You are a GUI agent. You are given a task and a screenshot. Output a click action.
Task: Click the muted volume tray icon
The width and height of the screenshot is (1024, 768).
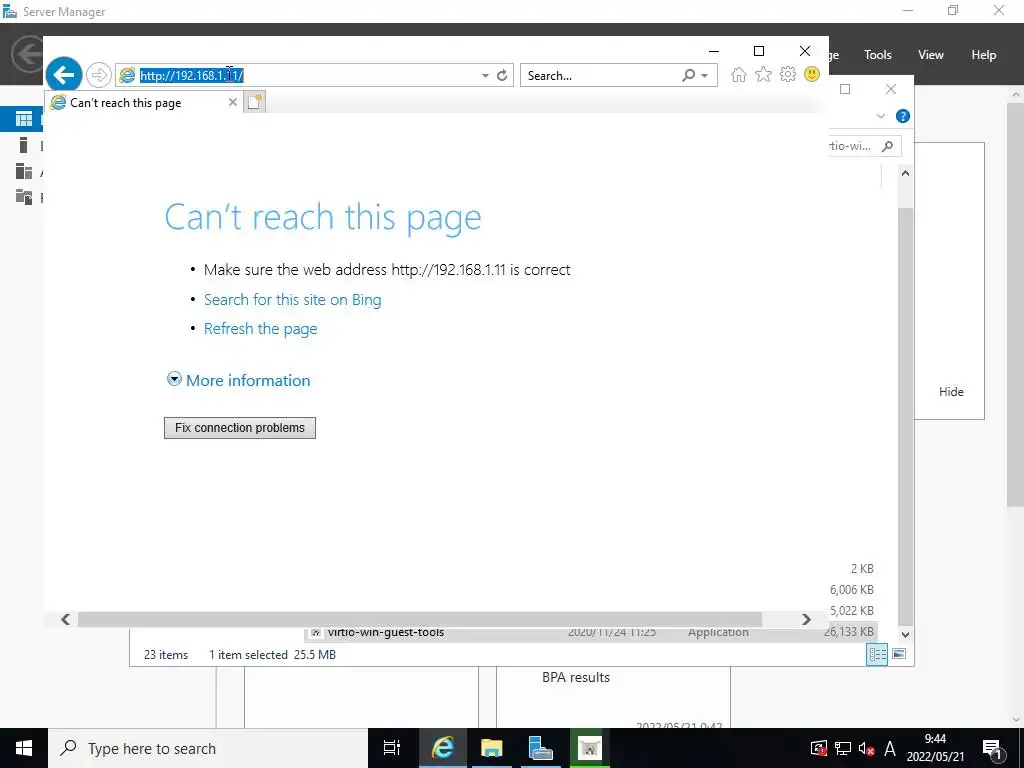pos(867,749)
